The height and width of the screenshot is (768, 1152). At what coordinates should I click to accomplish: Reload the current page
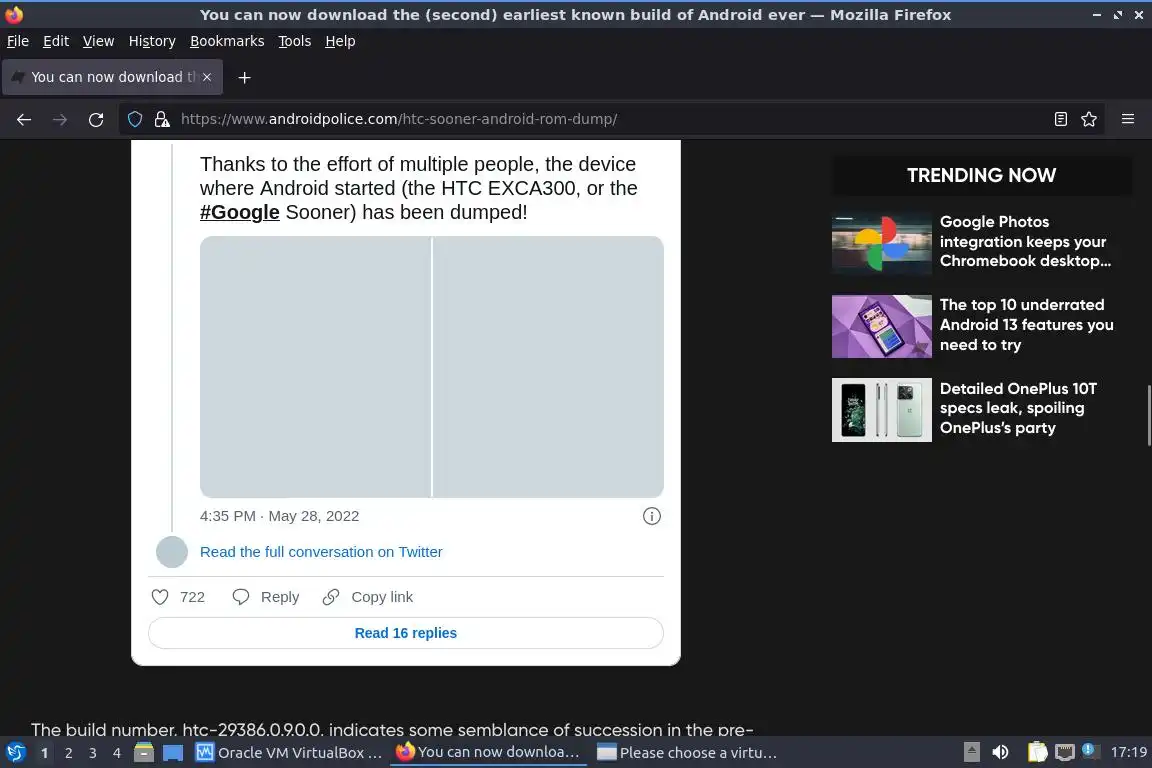tap(96, 119)
